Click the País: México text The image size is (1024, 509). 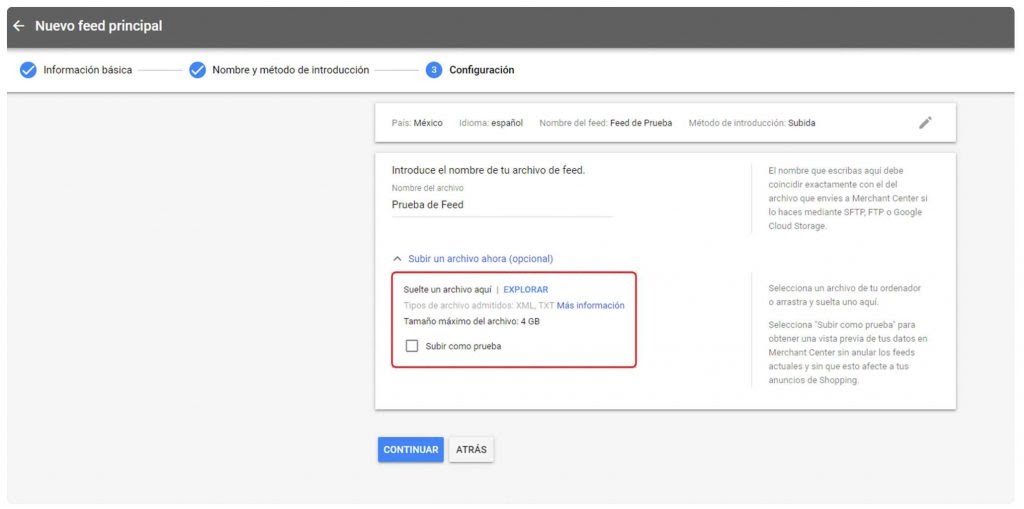(x=418, y=123)
